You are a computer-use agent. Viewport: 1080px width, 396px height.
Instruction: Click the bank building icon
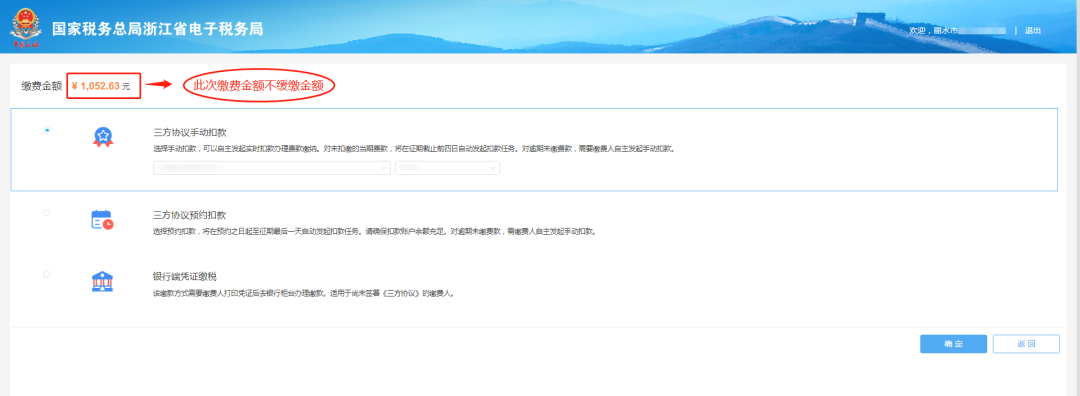pos(103,281)
